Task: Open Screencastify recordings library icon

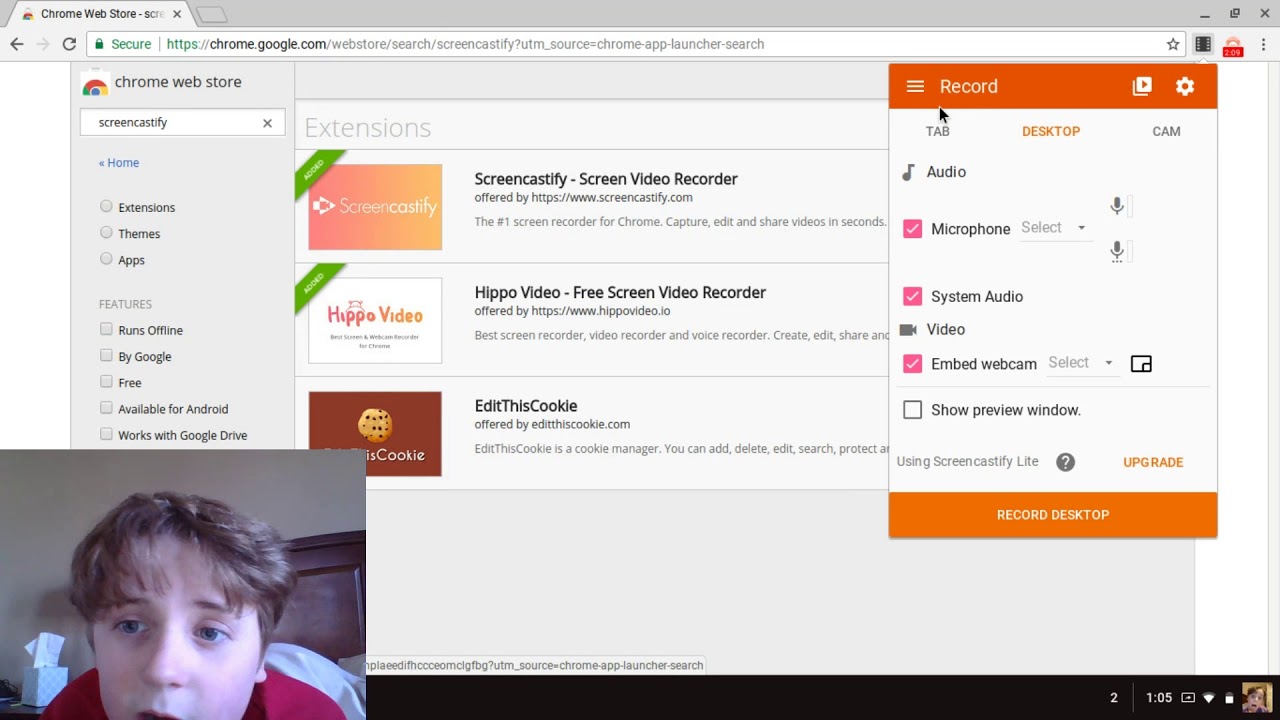Action: (1141, 86)
